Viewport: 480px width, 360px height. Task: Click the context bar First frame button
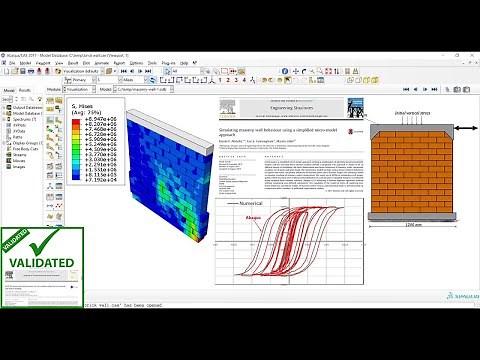[x=406, y=89]
